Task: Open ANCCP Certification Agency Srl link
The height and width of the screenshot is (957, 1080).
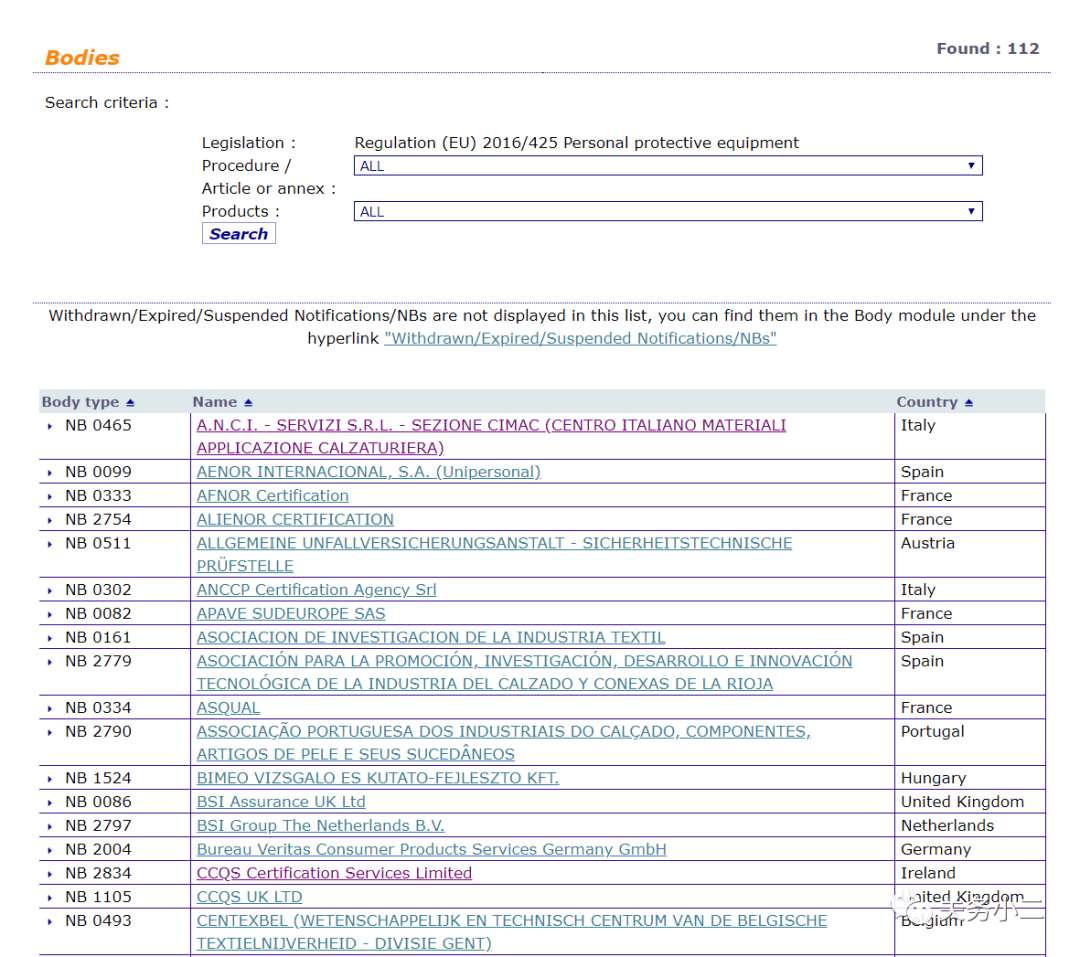Action: pyautogui.click(x=316, y=590)
